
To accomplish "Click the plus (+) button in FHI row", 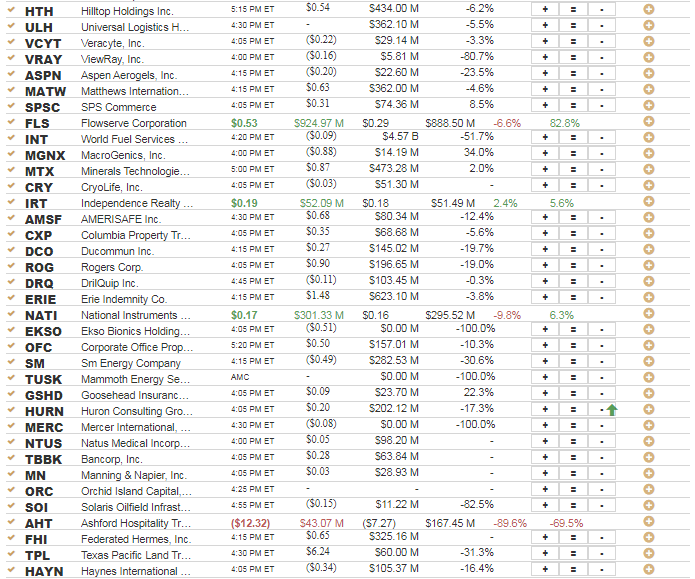I will click(x=545, y=537).
